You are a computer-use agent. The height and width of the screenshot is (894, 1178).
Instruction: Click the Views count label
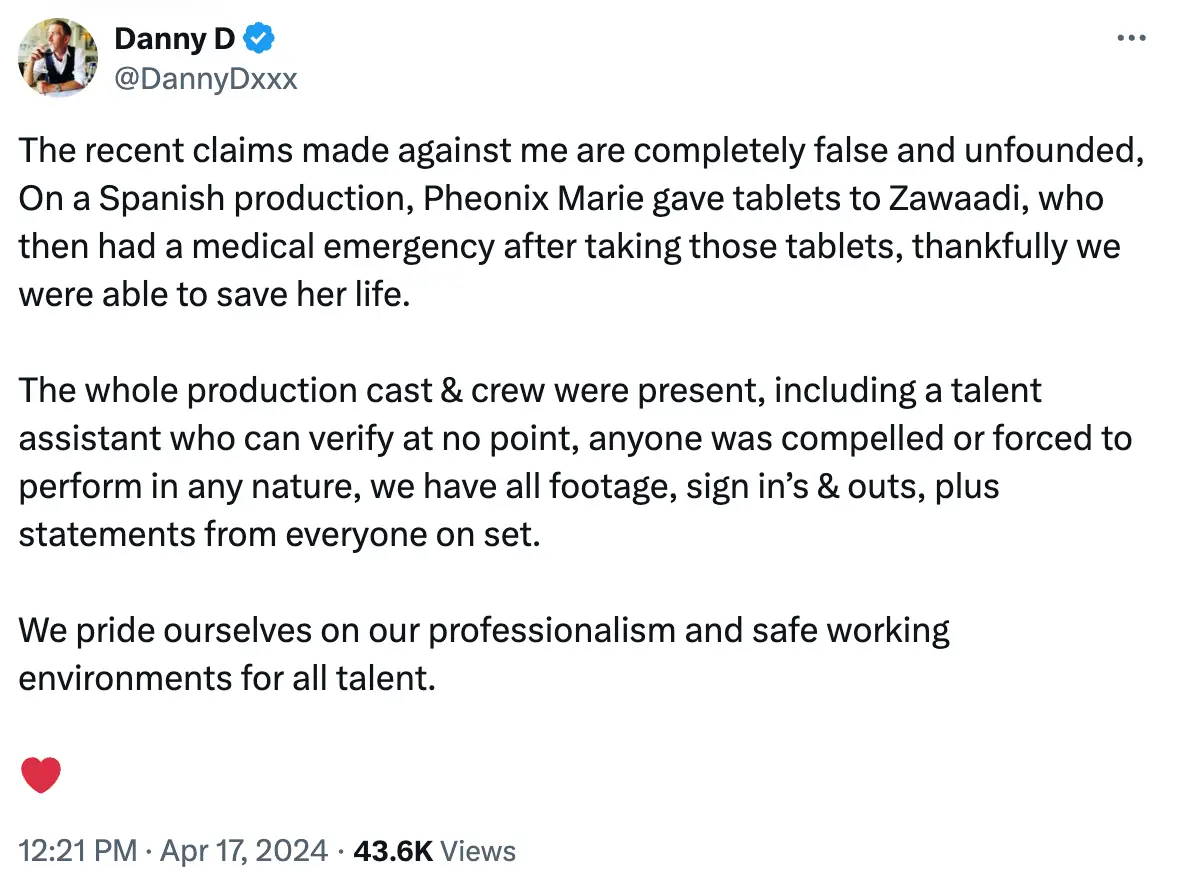[478, 851]
